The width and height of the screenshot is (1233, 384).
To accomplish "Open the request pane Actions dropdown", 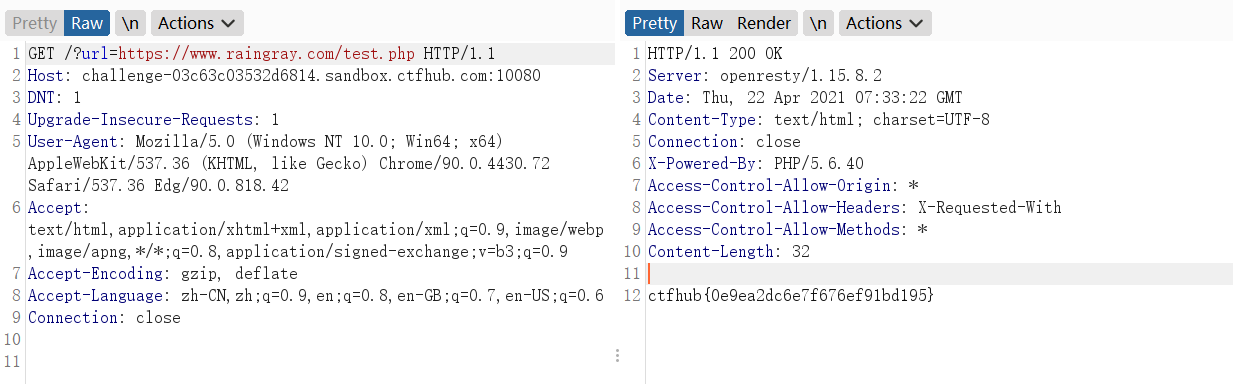I will (197, 23).
